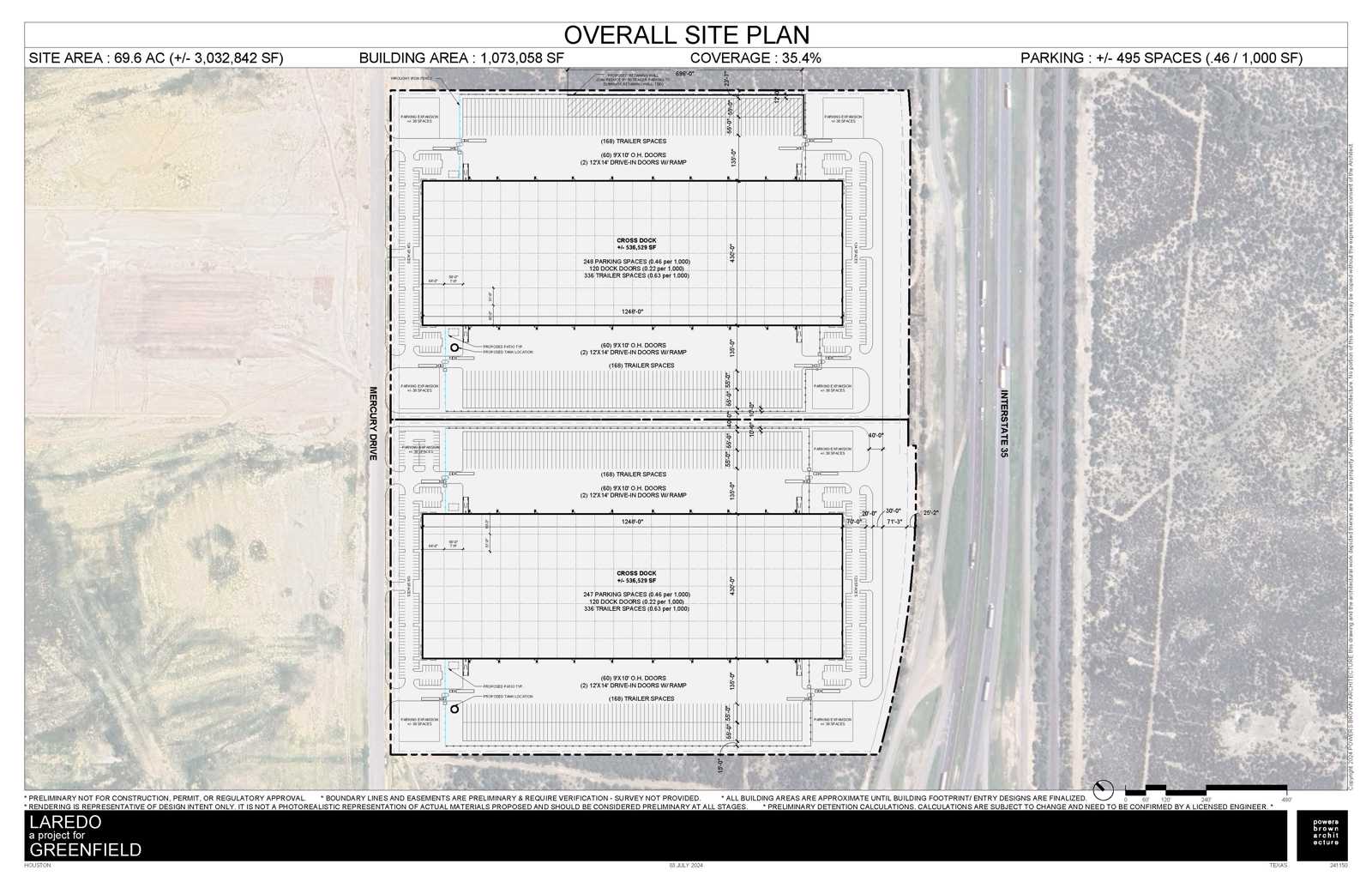Image resolution: width=1372 pixels, height=888 pixels.
Task: Click the MERCURY DRIVE street label
Action: pos(371,424)
